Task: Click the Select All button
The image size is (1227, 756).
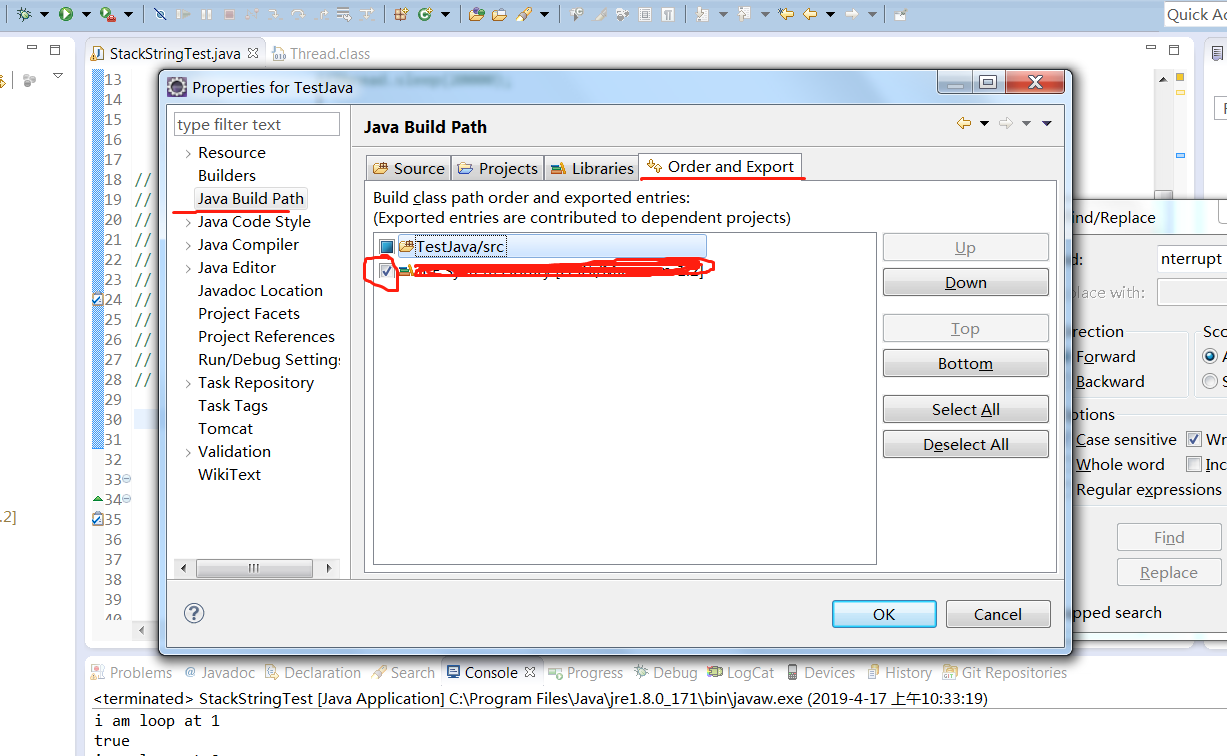Action: point(966,410)
